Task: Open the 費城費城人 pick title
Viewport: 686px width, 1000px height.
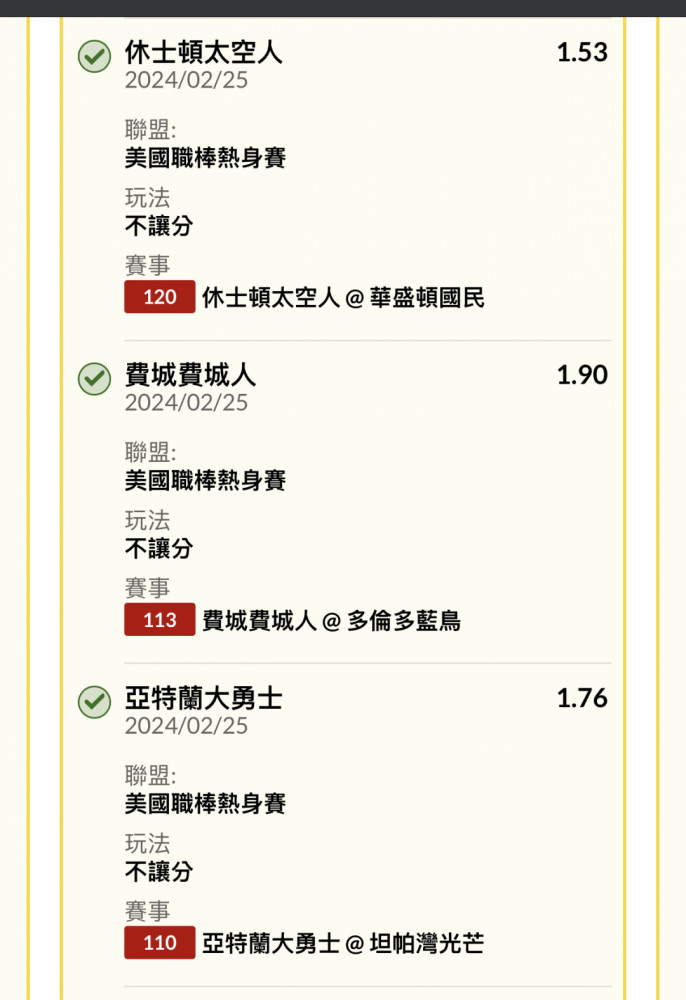Action: (190, 375)
